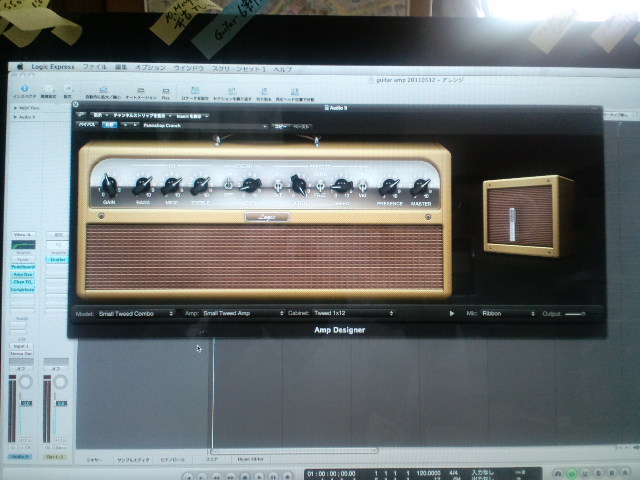Open the Model Small Tweed Combo dropdown
Screen dimensions: 640x480
(x=136, y=313)
